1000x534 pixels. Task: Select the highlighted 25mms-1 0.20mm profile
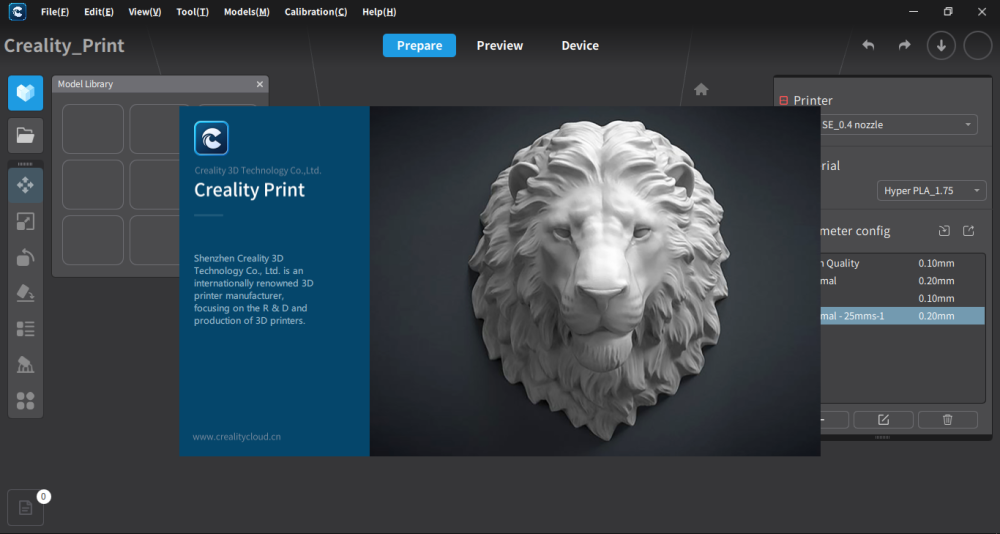click(x=902, y=316)
